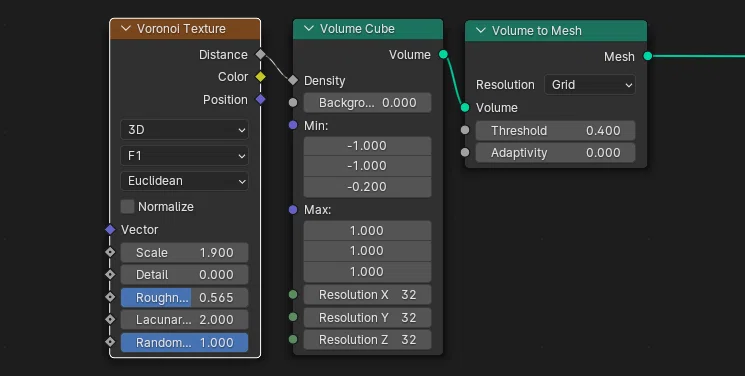Viewport: 745px width, 376px height.
Task: Click the Randomness input socket
Action: (x=110, y=342)
